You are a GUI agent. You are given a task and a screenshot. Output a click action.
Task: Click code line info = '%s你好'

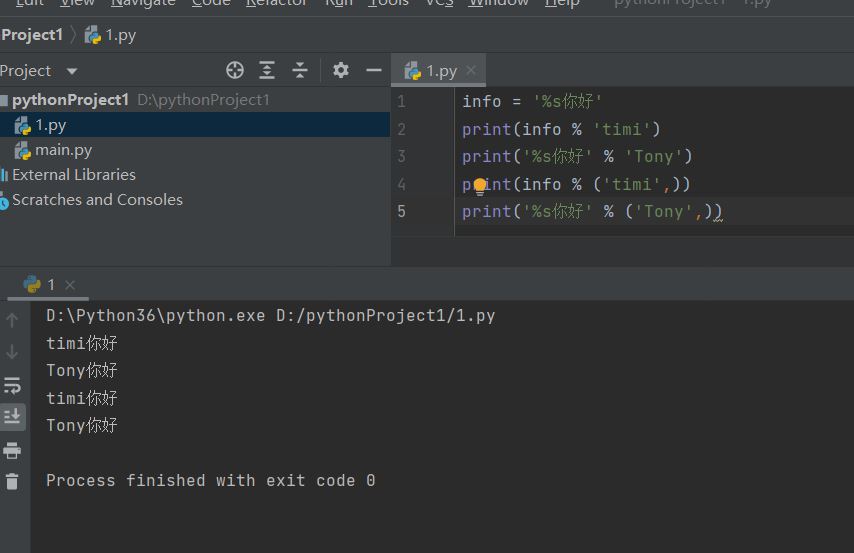[x=532, y=101]
